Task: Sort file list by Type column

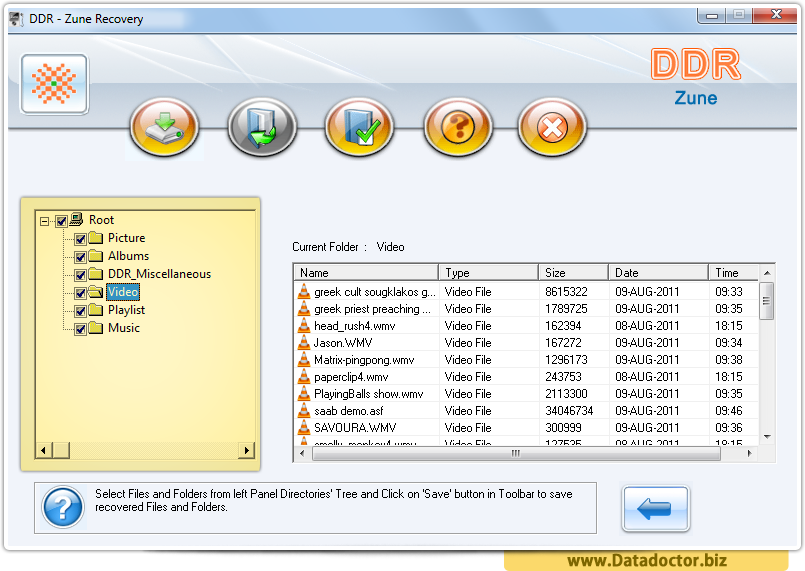Action: [488, 273]
